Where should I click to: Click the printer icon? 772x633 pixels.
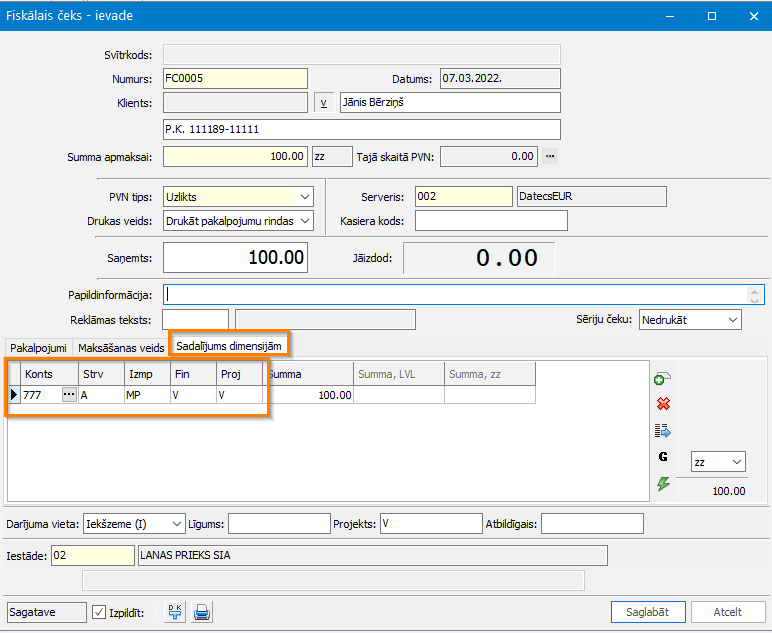tap(202, 612)
